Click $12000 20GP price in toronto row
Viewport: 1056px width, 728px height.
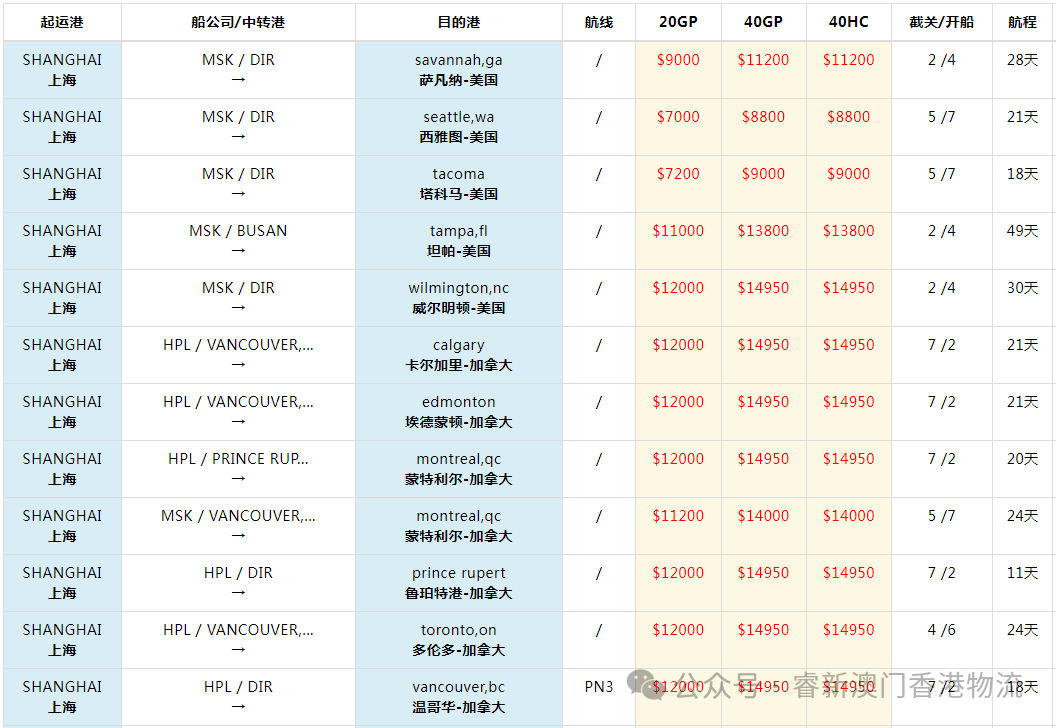coord(678,630)
